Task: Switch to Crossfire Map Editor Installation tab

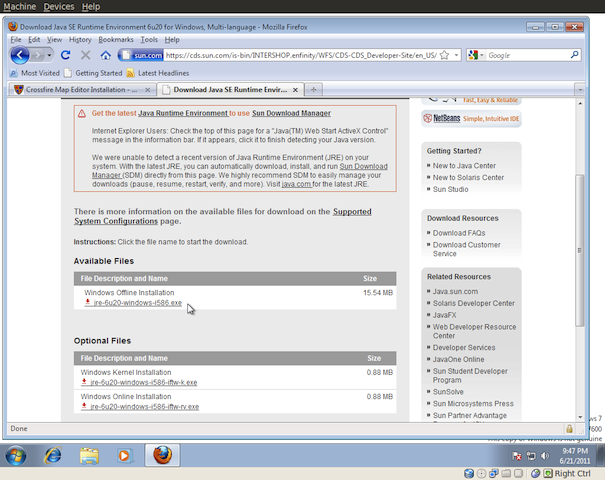Action: tap(82, 90)
